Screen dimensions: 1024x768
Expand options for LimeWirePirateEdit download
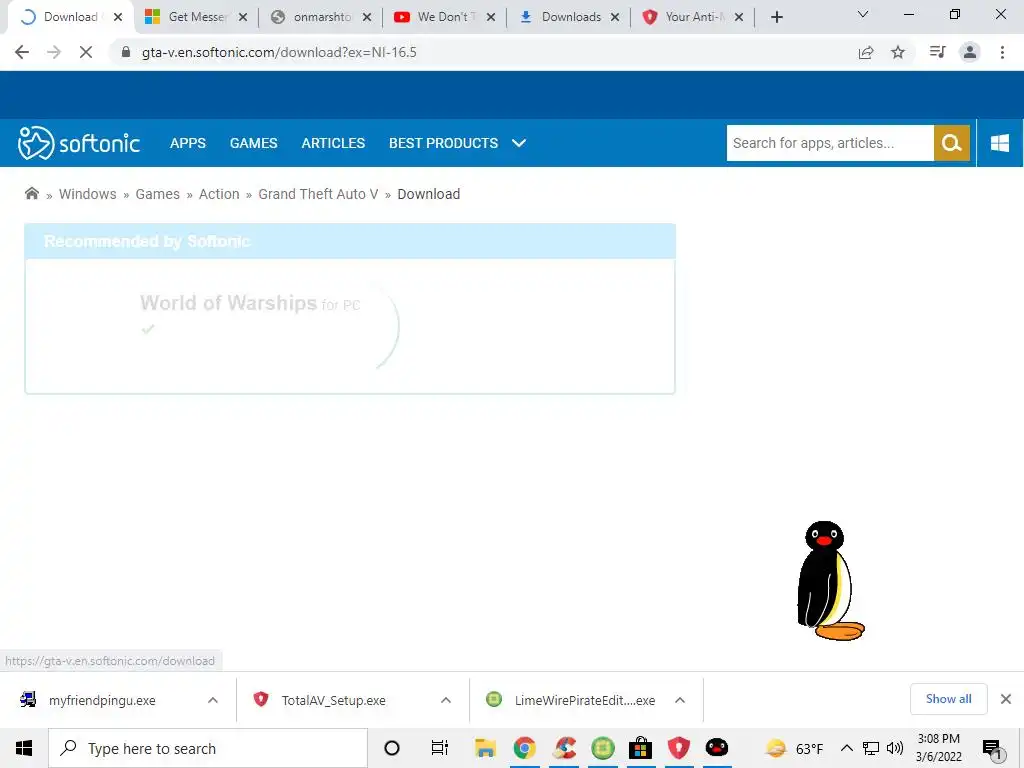coord(679,700)
